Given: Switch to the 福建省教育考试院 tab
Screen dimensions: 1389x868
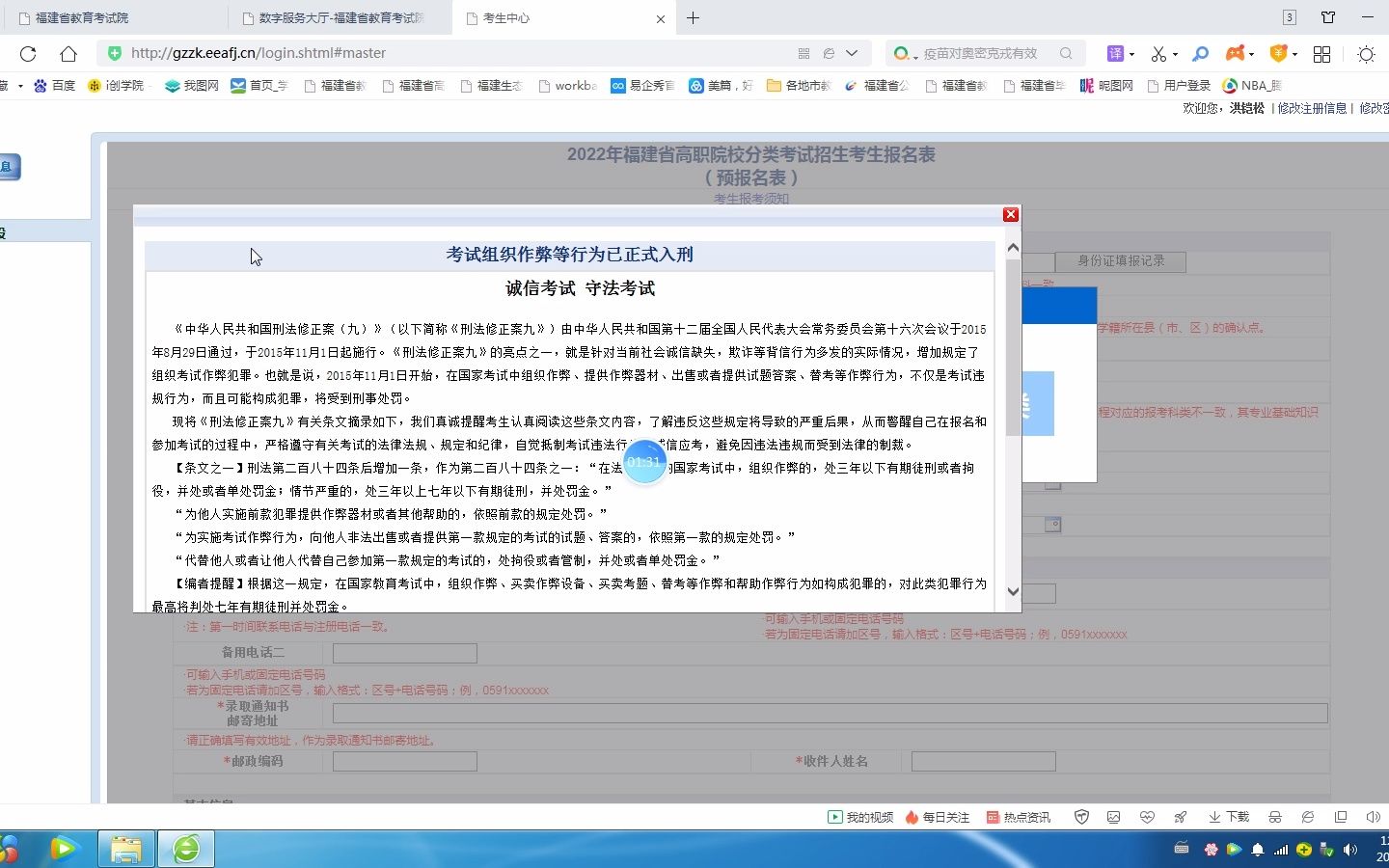Looking at the screenshot, I should tap(113, 17).
